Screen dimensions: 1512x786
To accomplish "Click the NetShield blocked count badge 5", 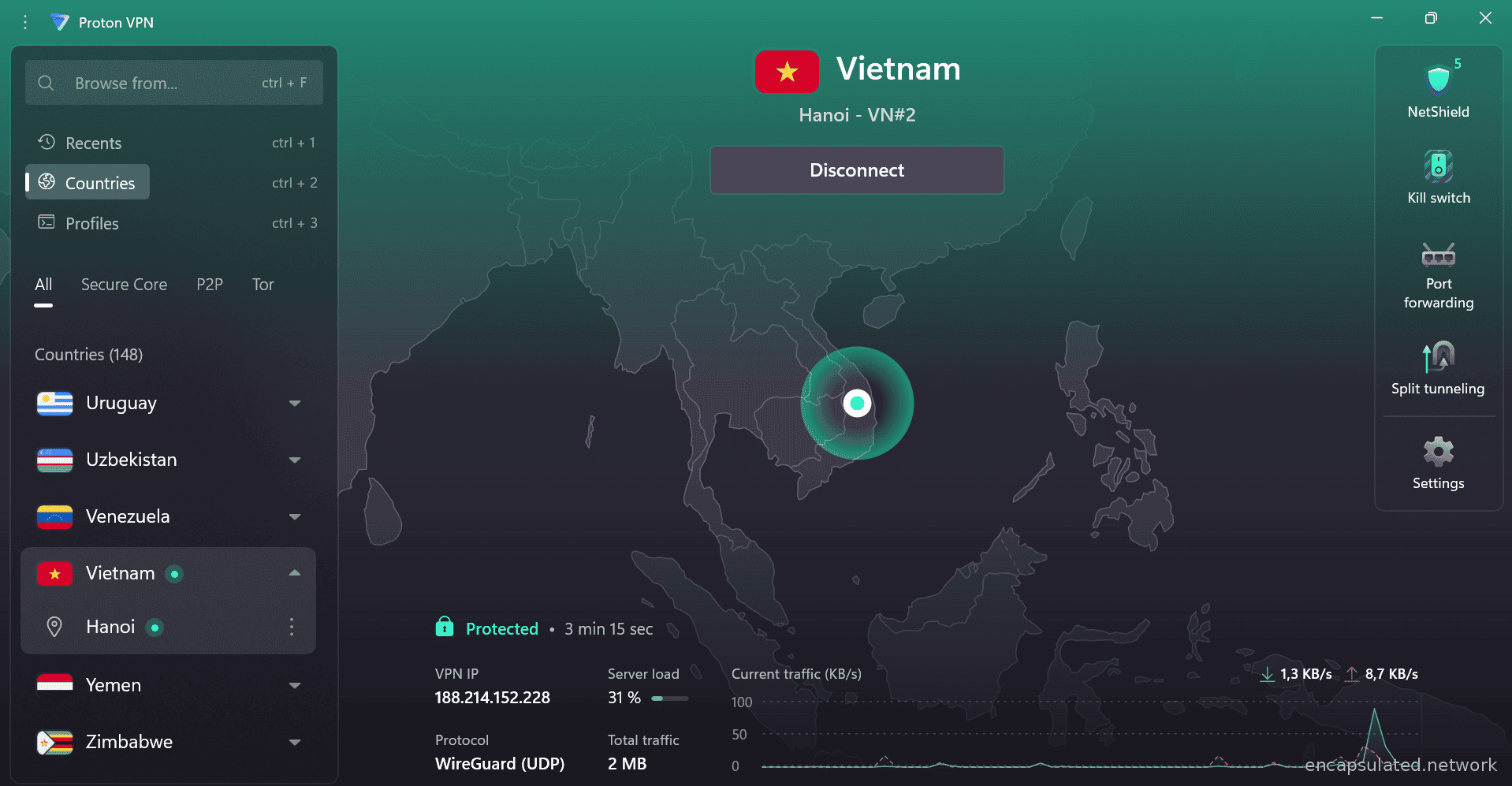I will click(1458, 64).
